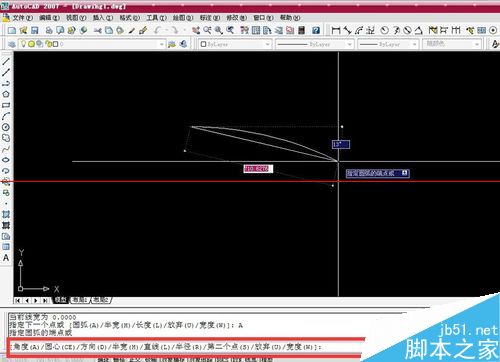This screenshot has height=362, width=500.
Task: Activate the Zoom Window magnifier
Action: point(219,31)
